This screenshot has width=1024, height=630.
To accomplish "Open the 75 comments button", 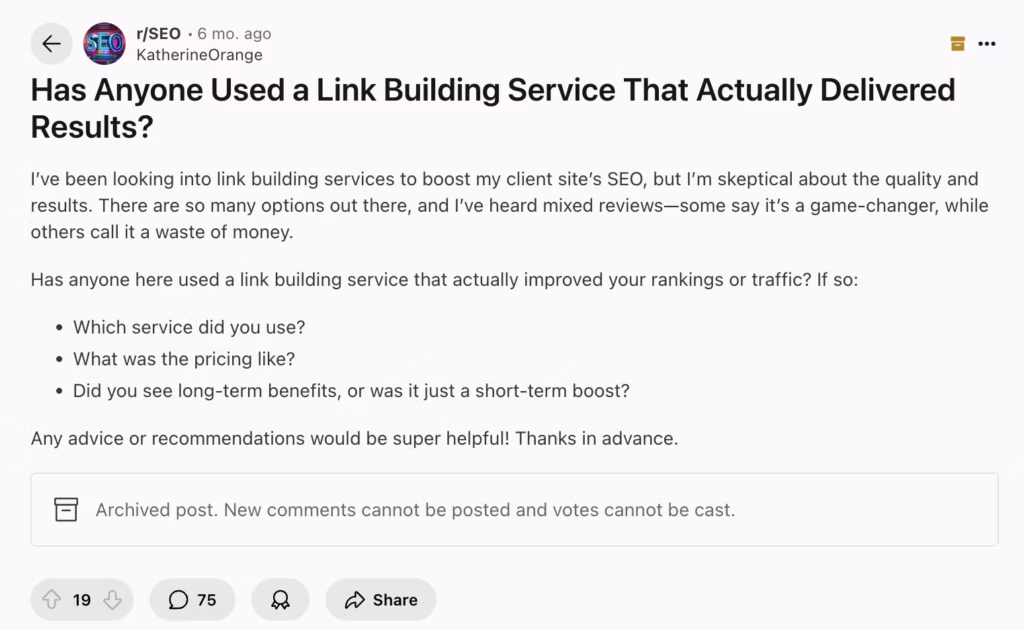I will pos(192,599).
